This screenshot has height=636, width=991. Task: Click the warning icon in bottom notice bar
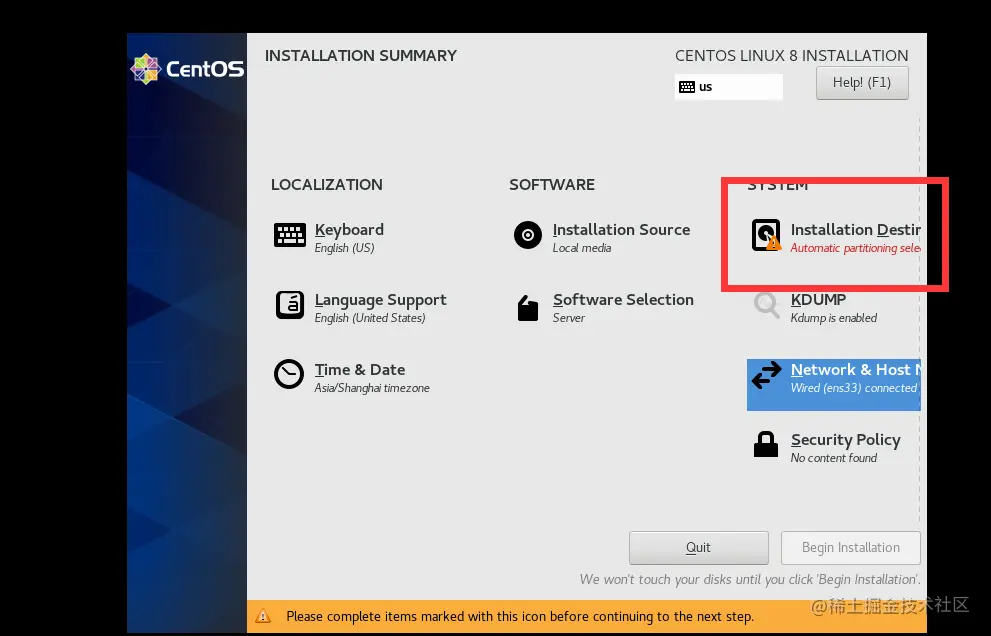(263, 616)
